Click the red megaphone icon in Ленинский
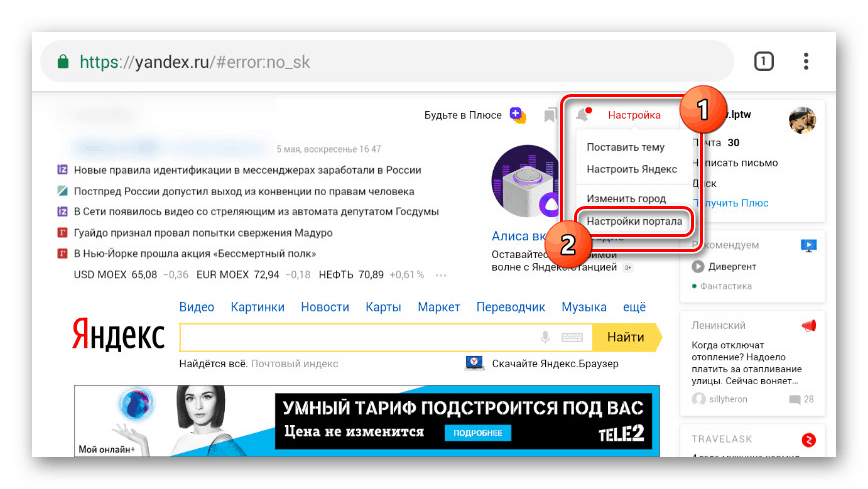This screenshot has height=489, width=868. point(809,326)
